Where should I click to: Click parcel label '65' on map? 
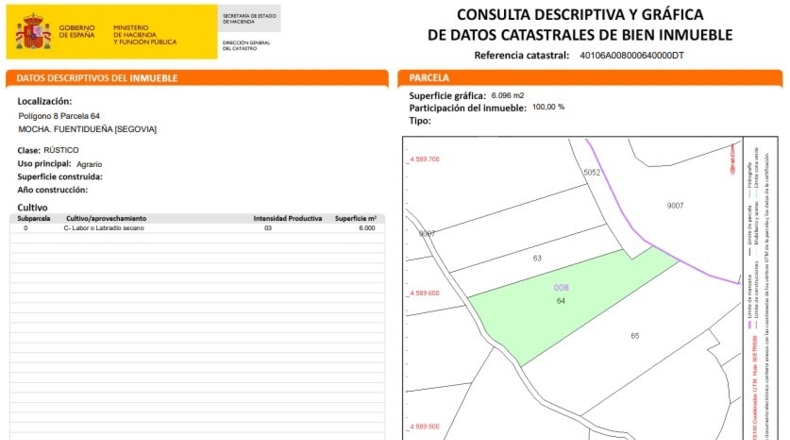click(635, 336)
